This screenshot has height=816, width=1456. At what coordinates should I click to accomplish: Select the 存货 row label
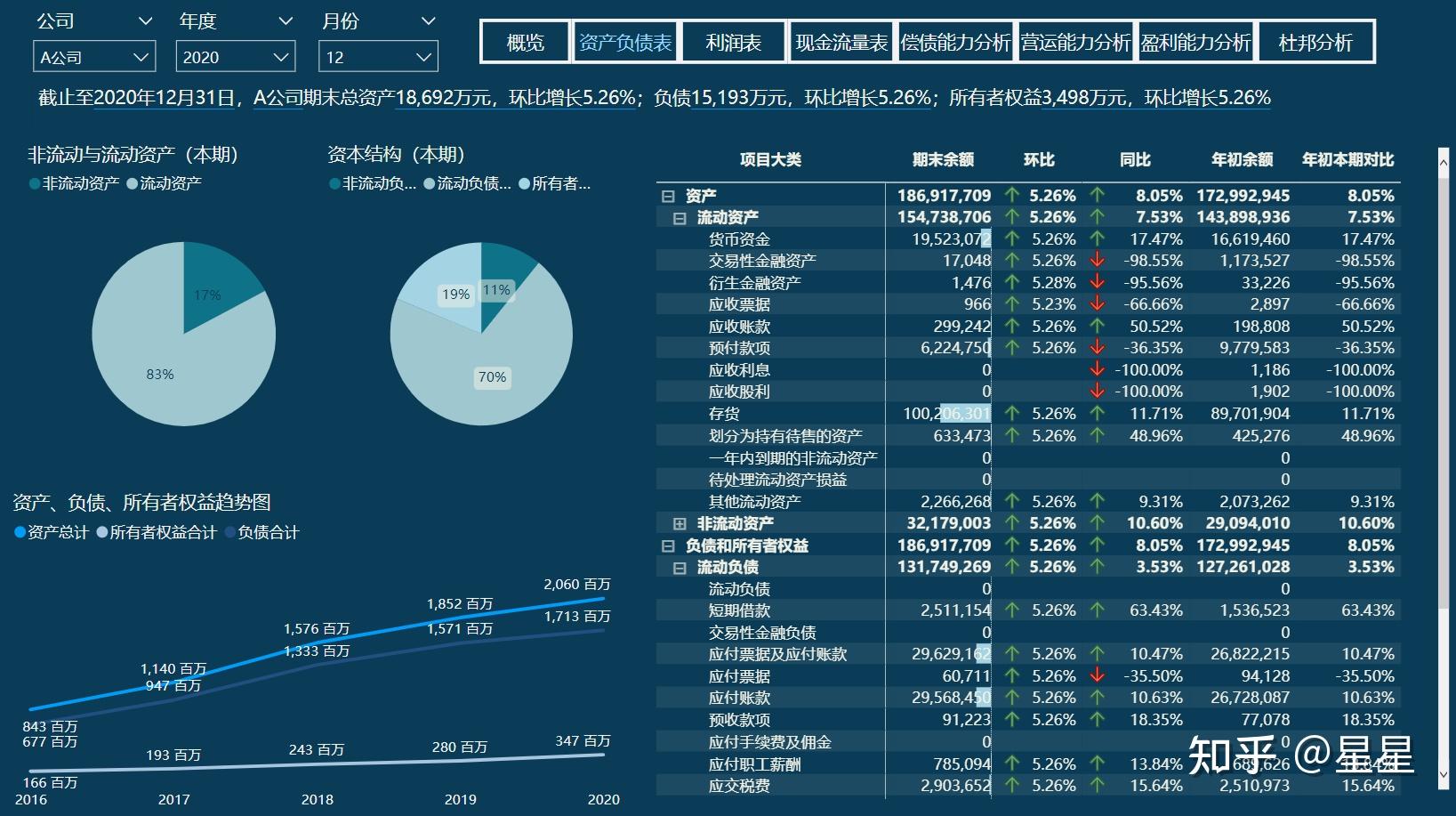click(724, 414)
